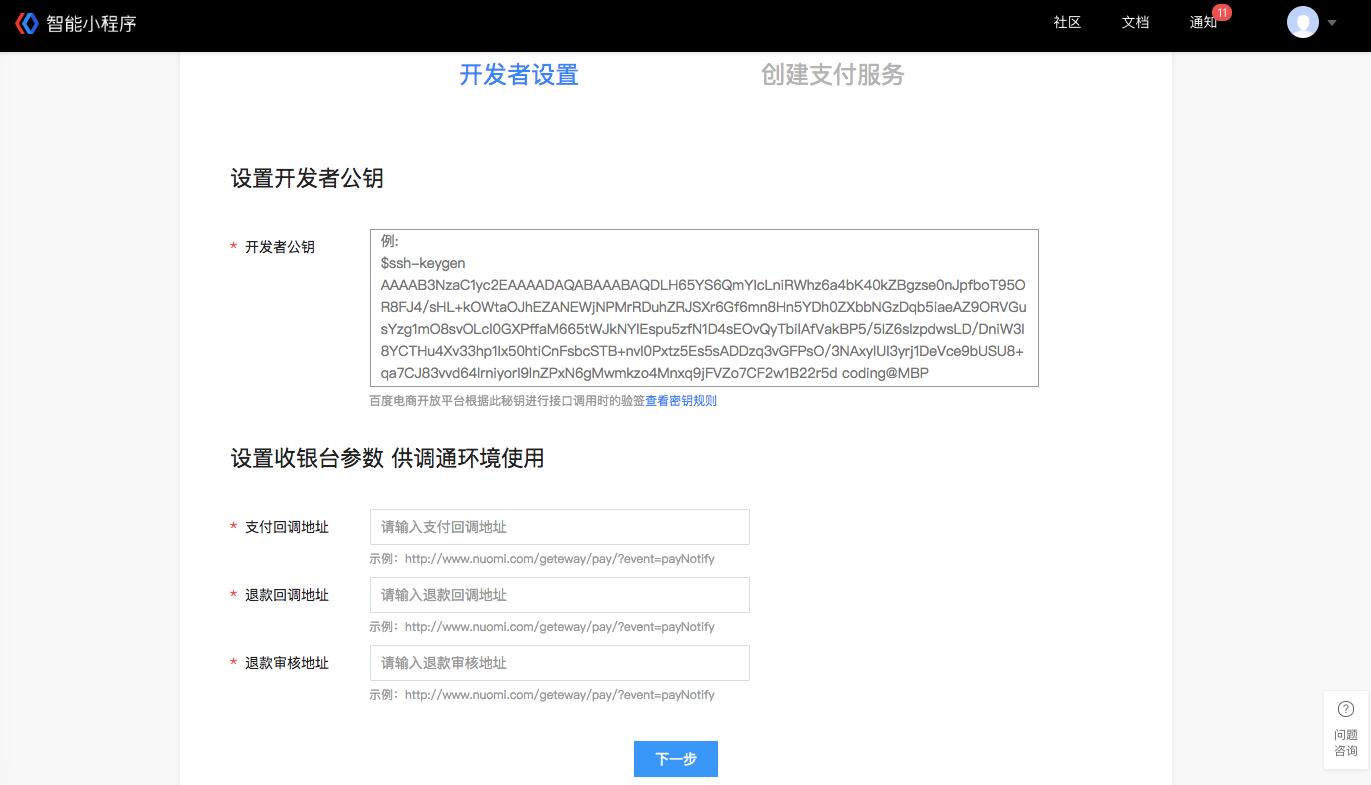Click inside the 开发者公钥 key textarea
Image resolution: width=1371 pixels, height=785 pixels.
coord(704,305)
